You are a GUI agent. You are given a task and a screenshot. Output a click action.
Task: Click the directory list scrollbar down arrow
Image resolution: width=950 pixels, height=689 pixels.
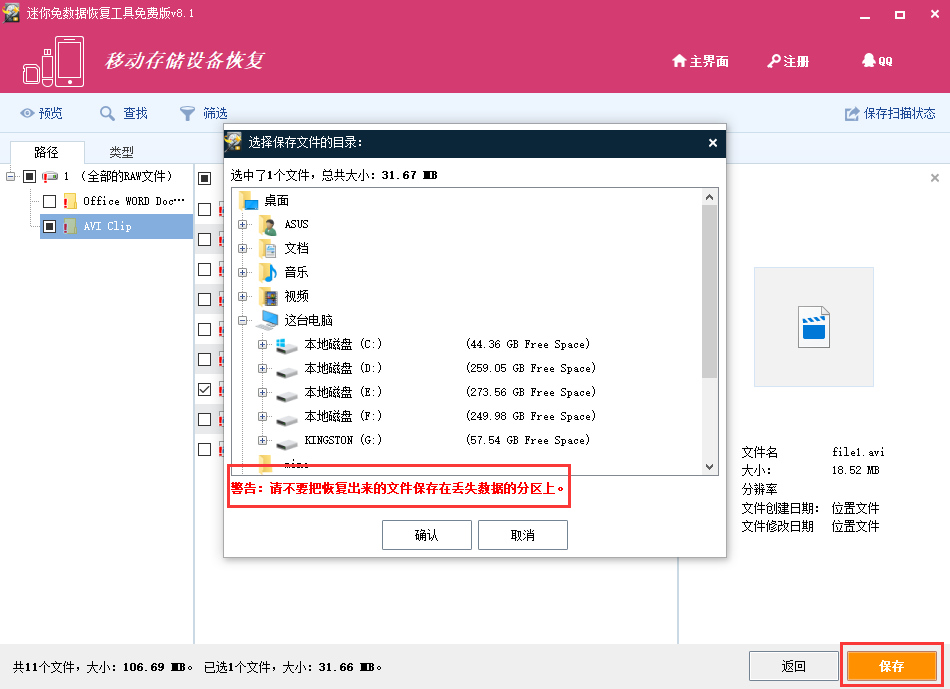[709, 467]
